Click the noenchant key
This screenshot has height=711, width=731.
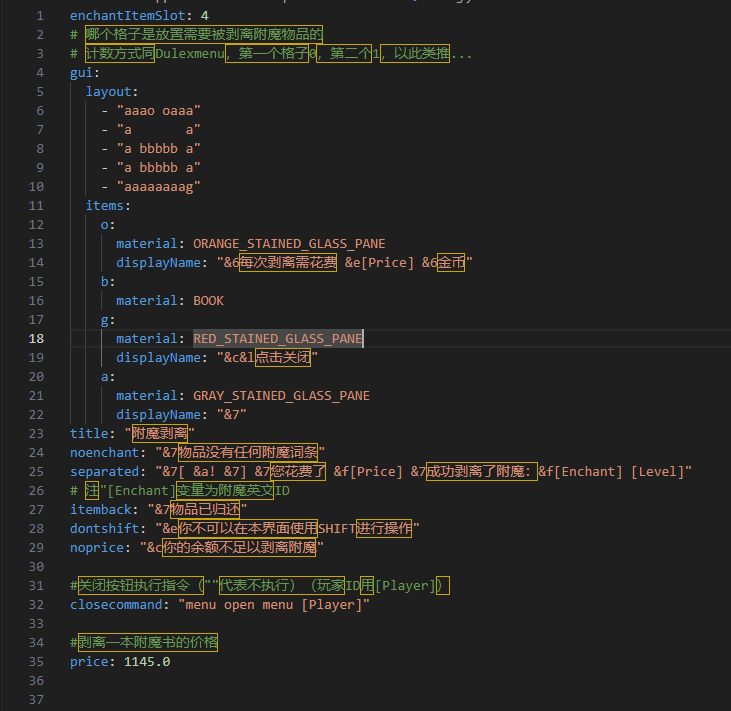pos(104,453)
